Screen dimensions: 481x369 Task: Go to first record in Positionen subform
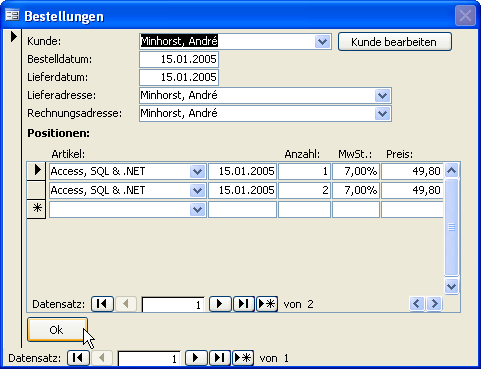(102, 304)
